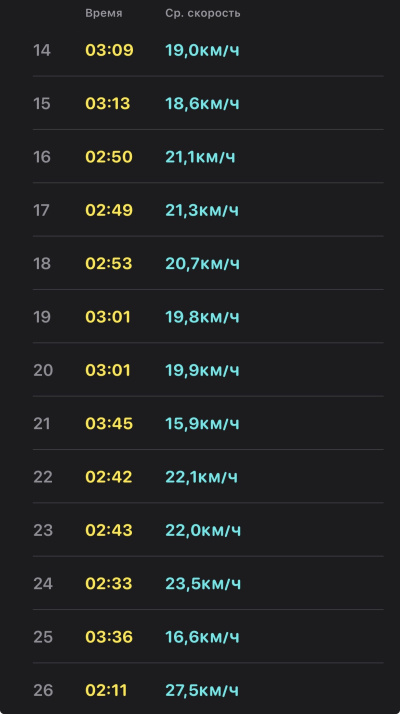The width and height of the screenshot is (400, 714).
Task: Select the 02:33 time in split 24
Action: (x=108, y=583)
